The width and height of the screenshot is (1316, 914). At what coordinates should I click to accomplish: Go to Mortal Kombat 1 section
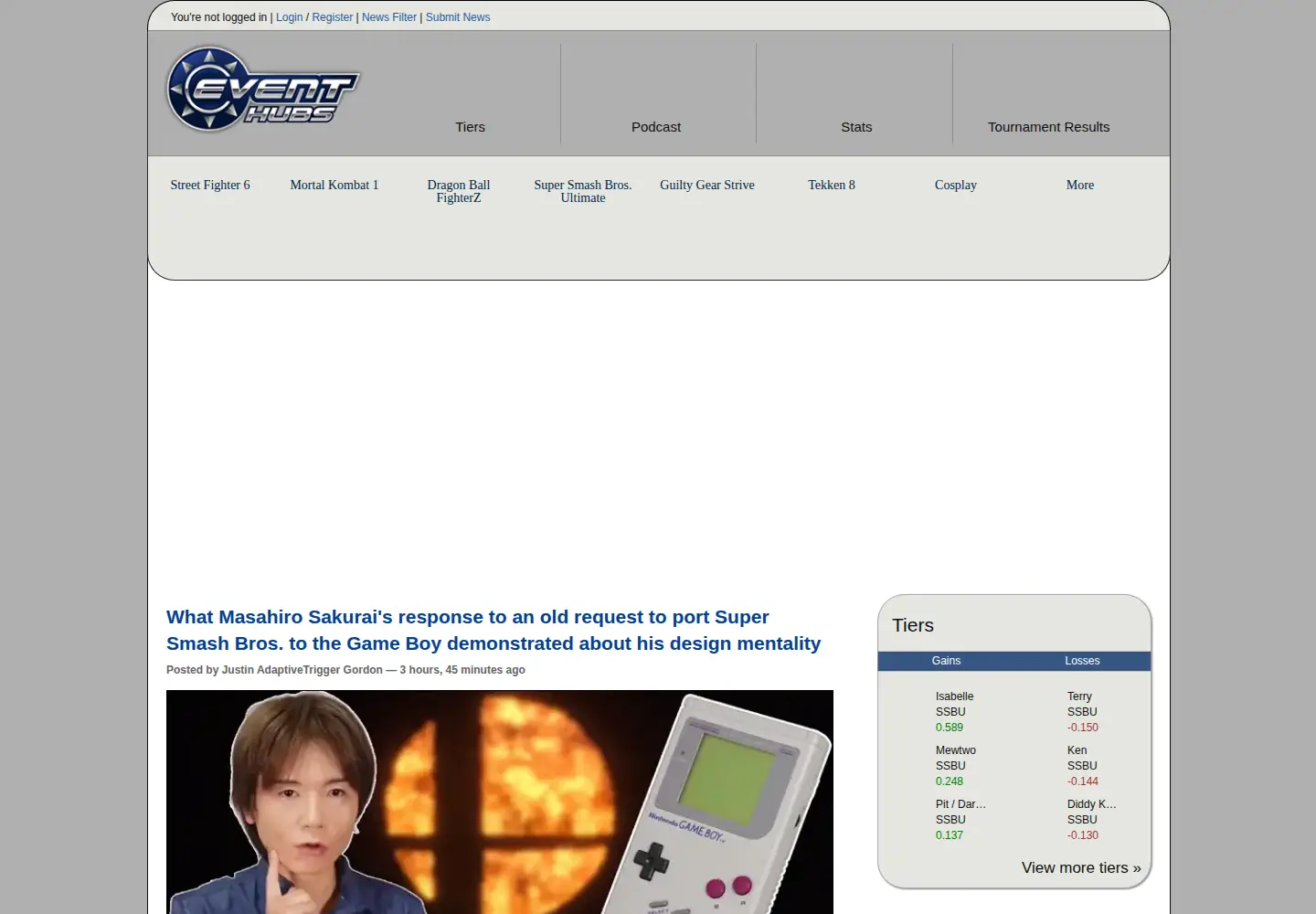point(334,185)
